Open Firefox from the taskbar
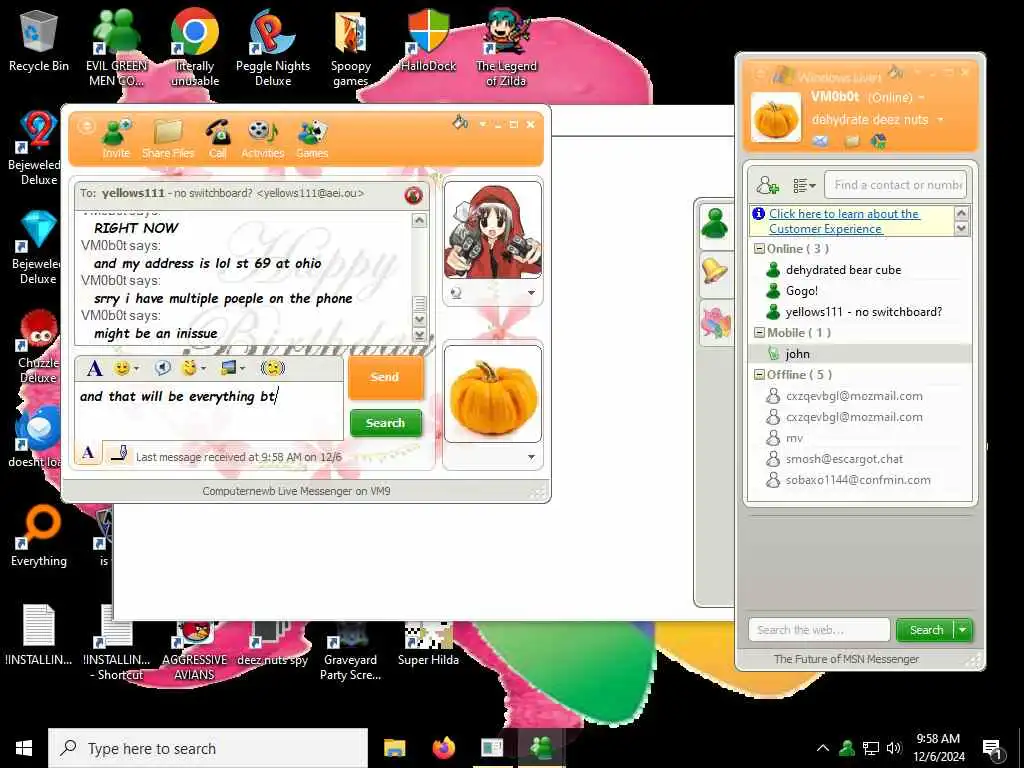Image resolution: width=1024 pixels, height=768 pixels. pyautogui.click(x=444, y=748)
